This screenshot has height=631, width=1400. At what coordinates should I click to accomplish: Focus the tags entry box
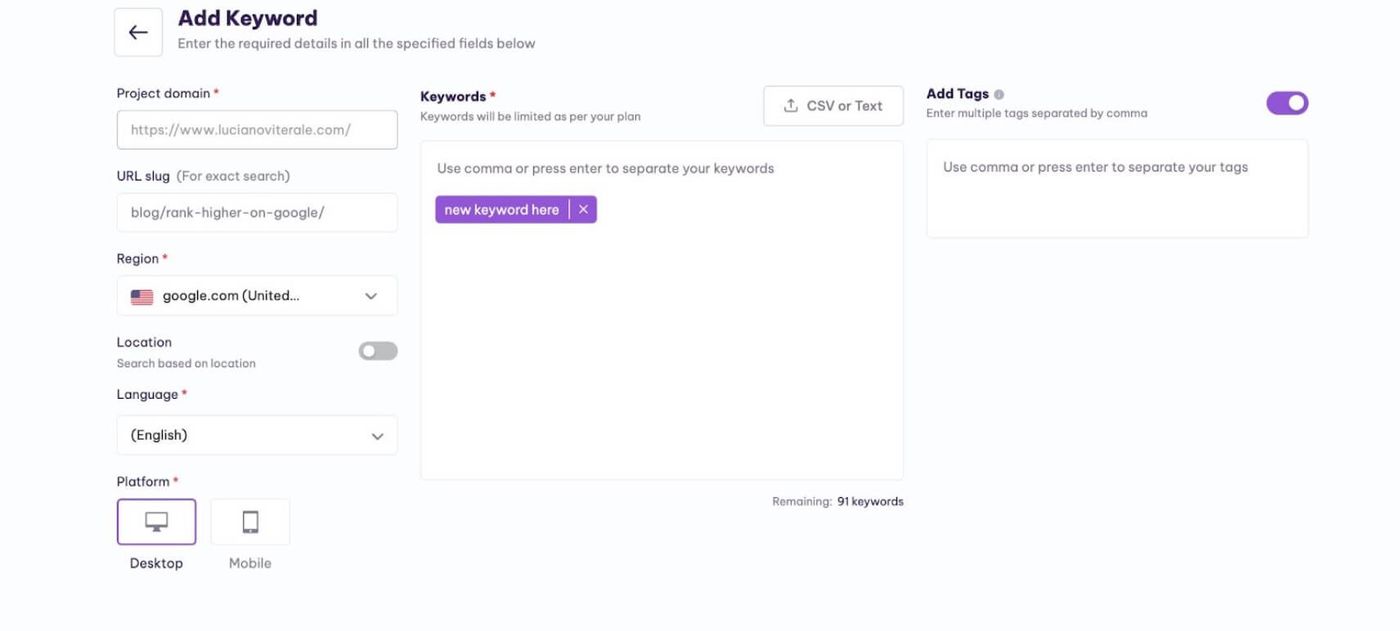[x=1117, y=188]
